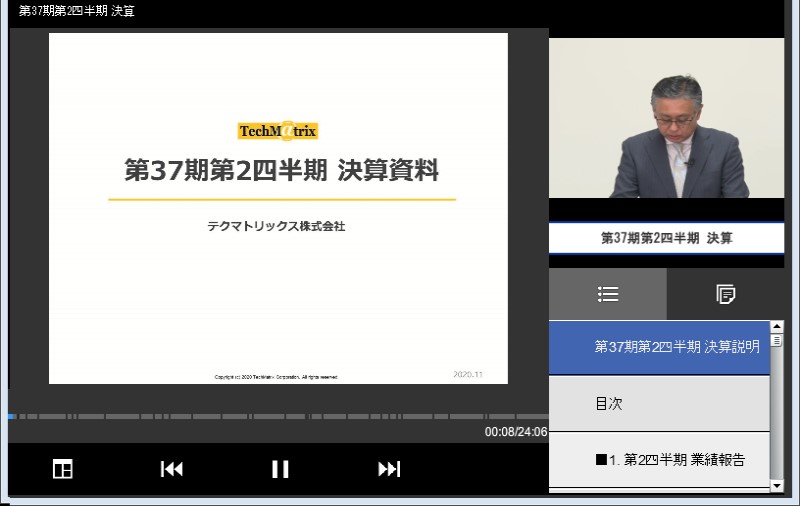Skip to the previous chapter
The height and width of the screenshot is (506, 800).
point(171,469)
